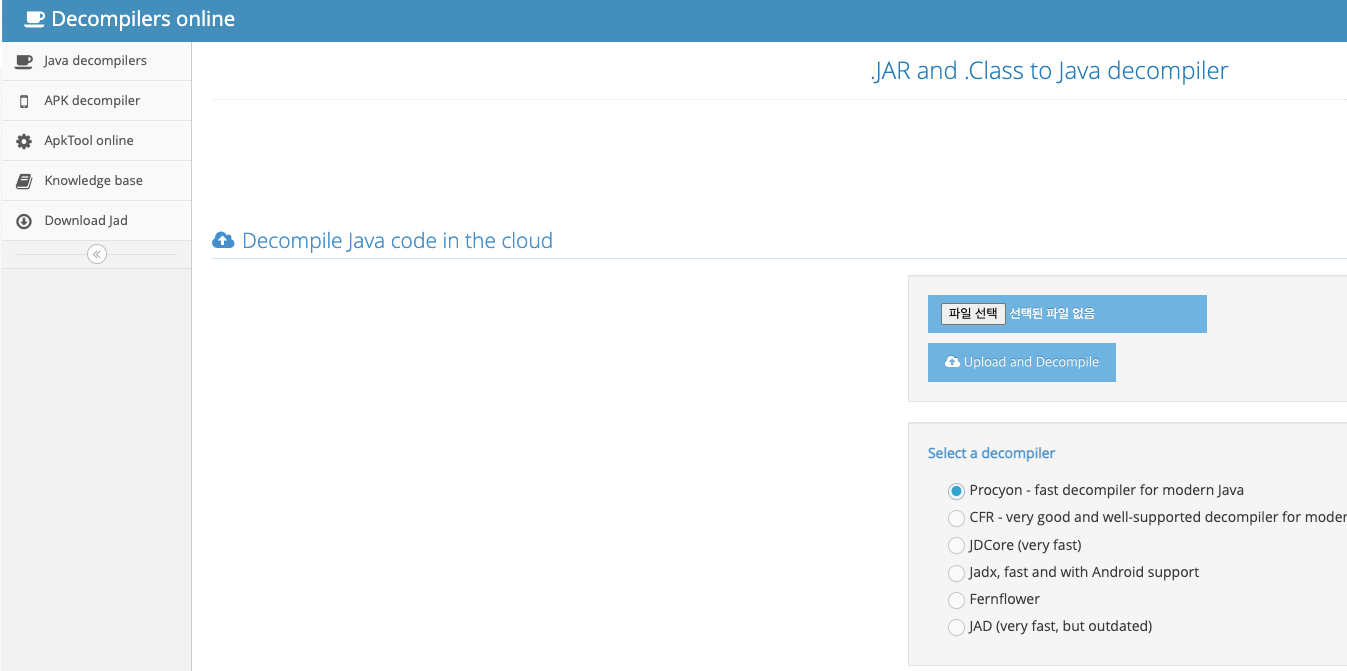Image resolution: width=1347 pixels, height=671 pixels.
Task: Click the ApkTool online gear icon
Action: pos(24,141)
